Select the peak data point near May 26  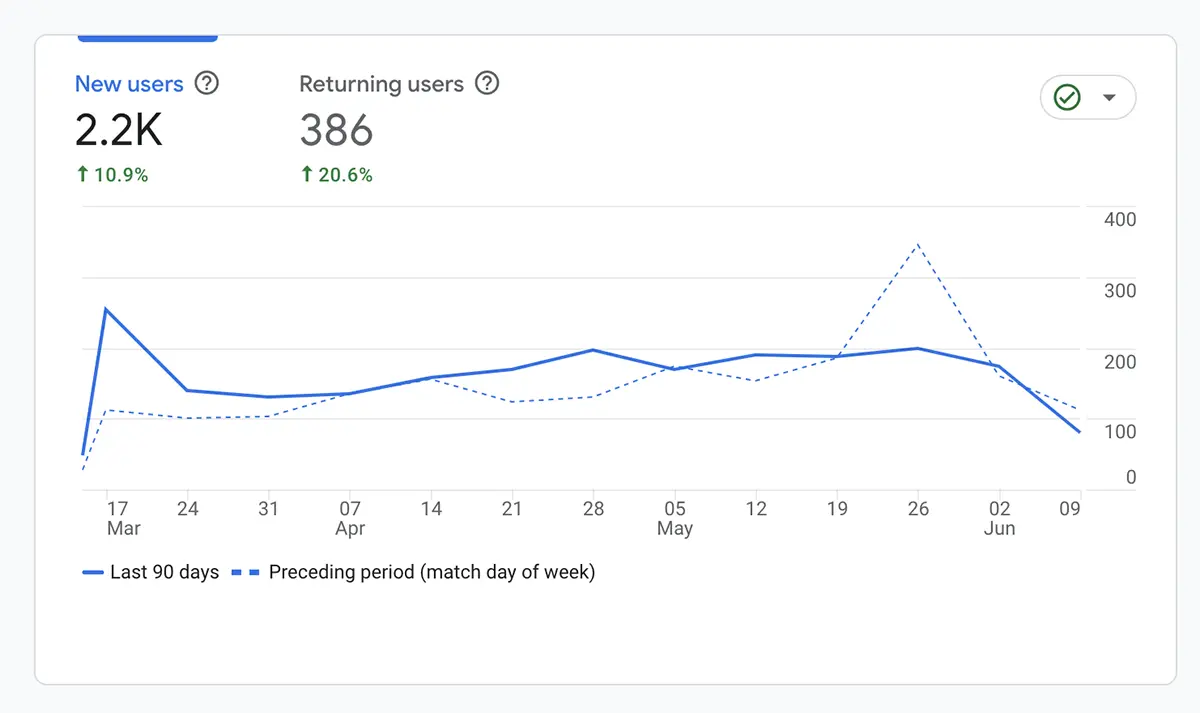click(916, 243)
